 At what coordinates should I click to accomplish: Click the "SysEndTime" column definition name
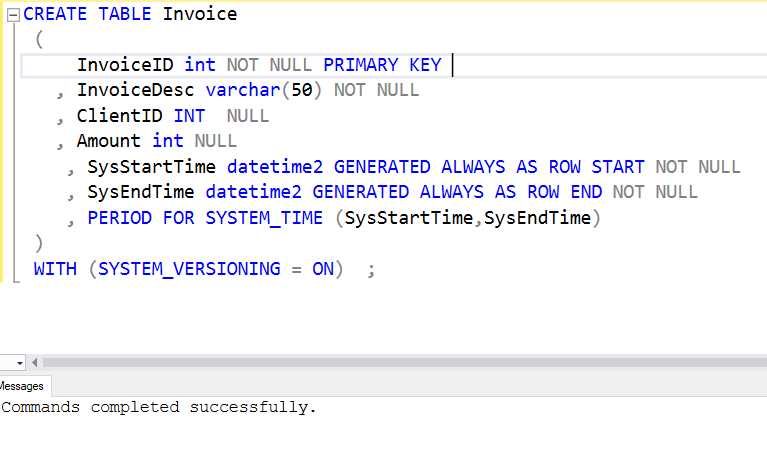click(x=141, y=192)
